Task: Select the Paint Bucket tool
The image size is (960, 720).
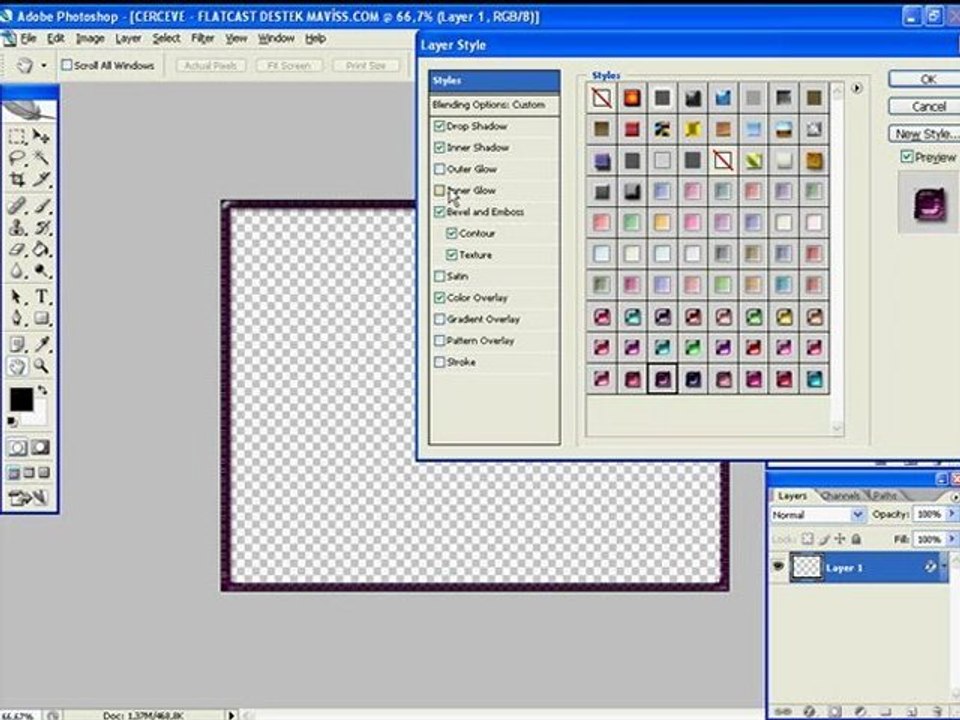Action: click(41, 249)
